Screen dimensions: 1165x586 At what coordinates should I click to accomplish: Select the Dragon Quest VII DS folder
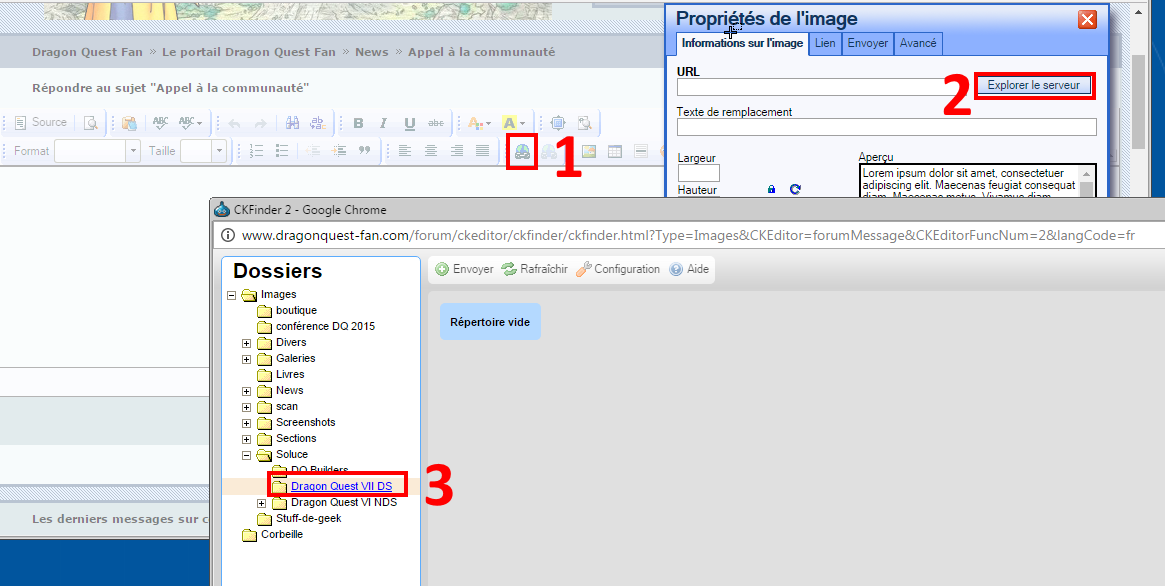click(x=341, y=486)
